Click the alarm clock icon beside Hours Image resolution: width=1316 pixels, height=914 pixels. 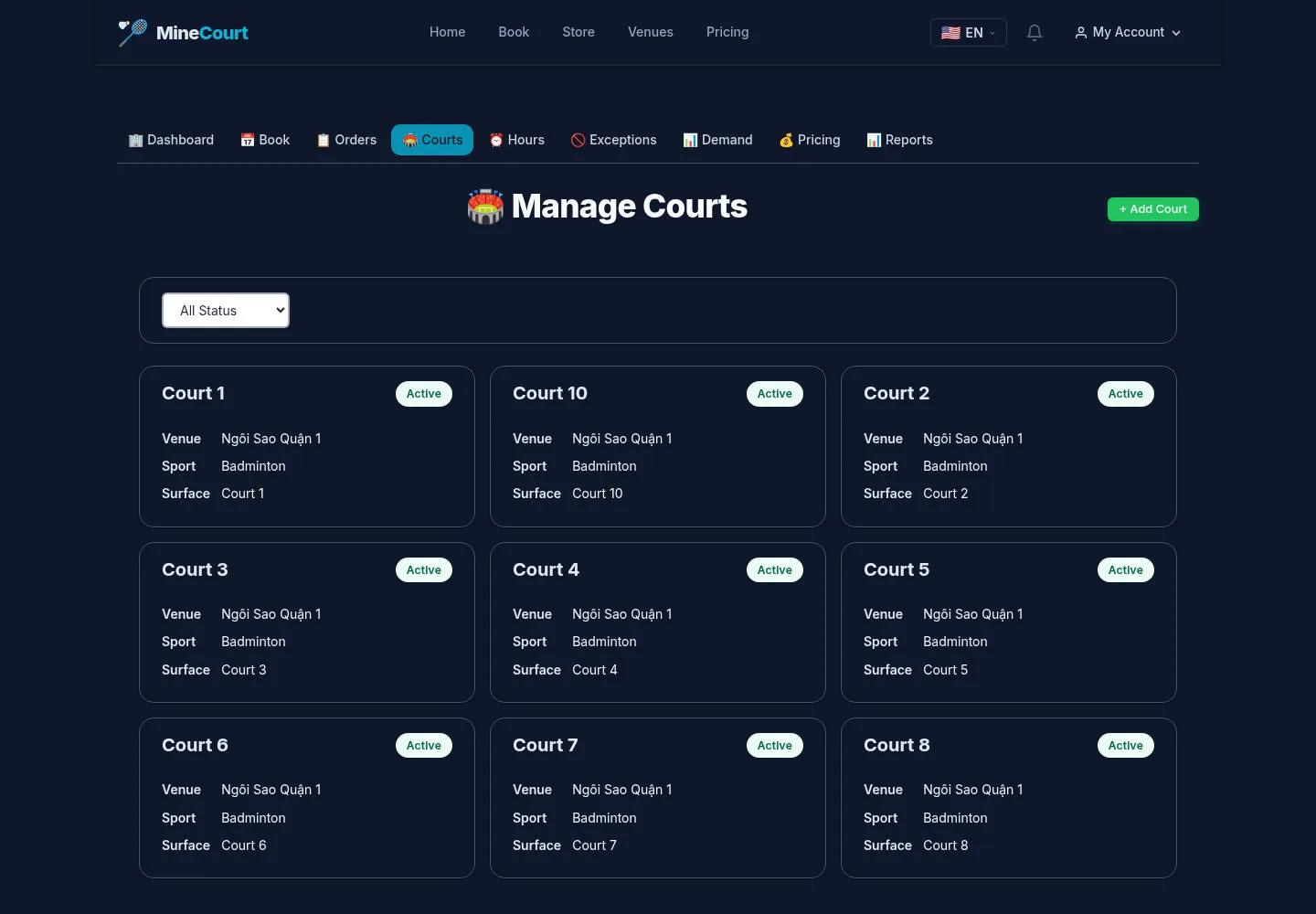click(x=496, y=140)
